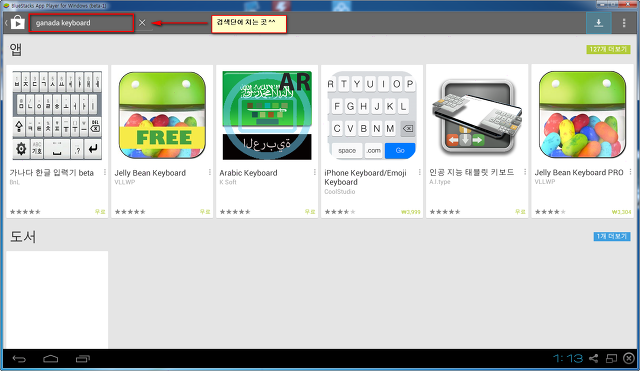Click the Android home button
This screenshot has height=371, width=640.
pyautogui.click(x=51, y=359)
